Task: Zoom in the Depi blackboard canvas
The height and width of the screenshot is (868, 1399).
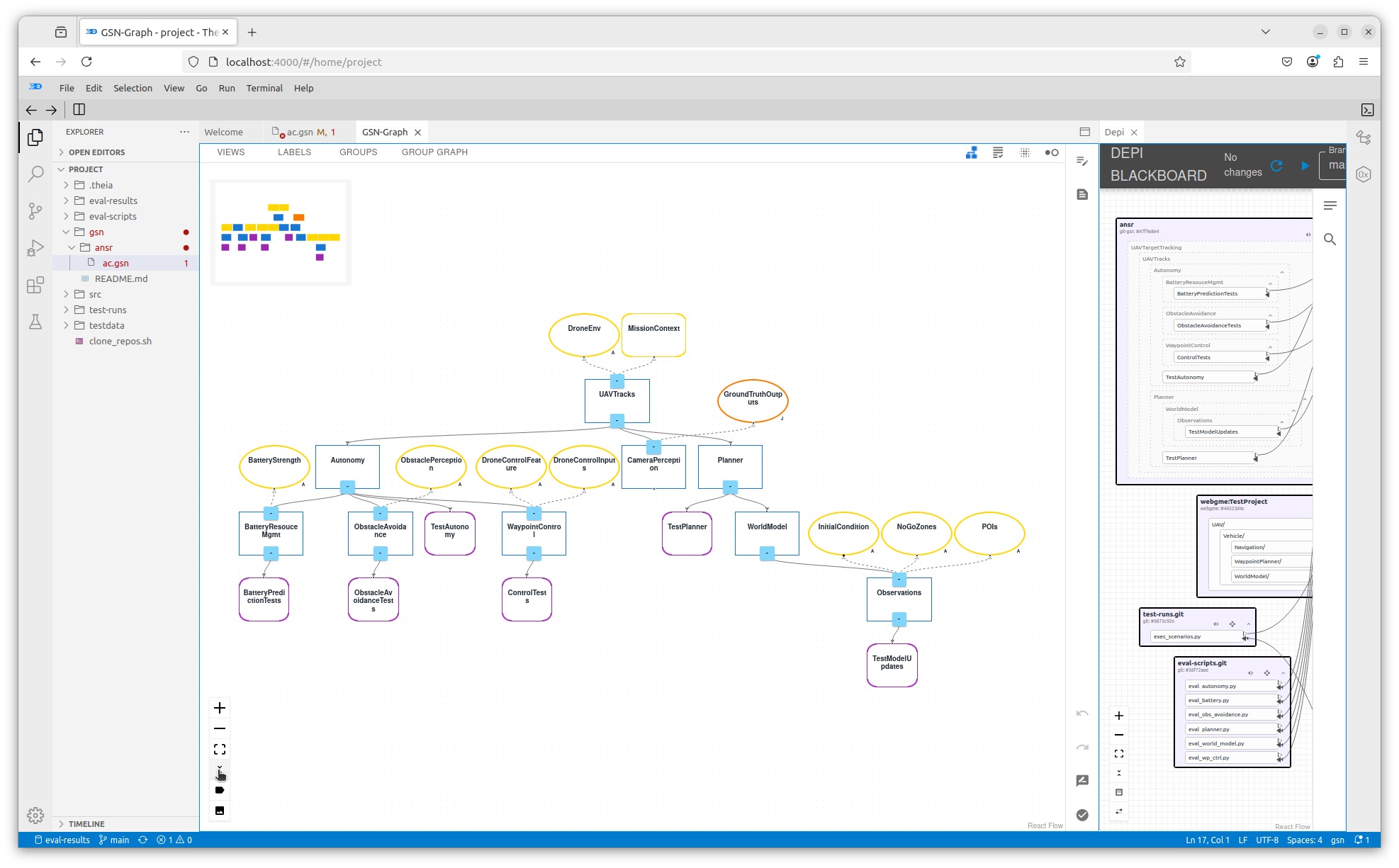Action: [1119, 716]
